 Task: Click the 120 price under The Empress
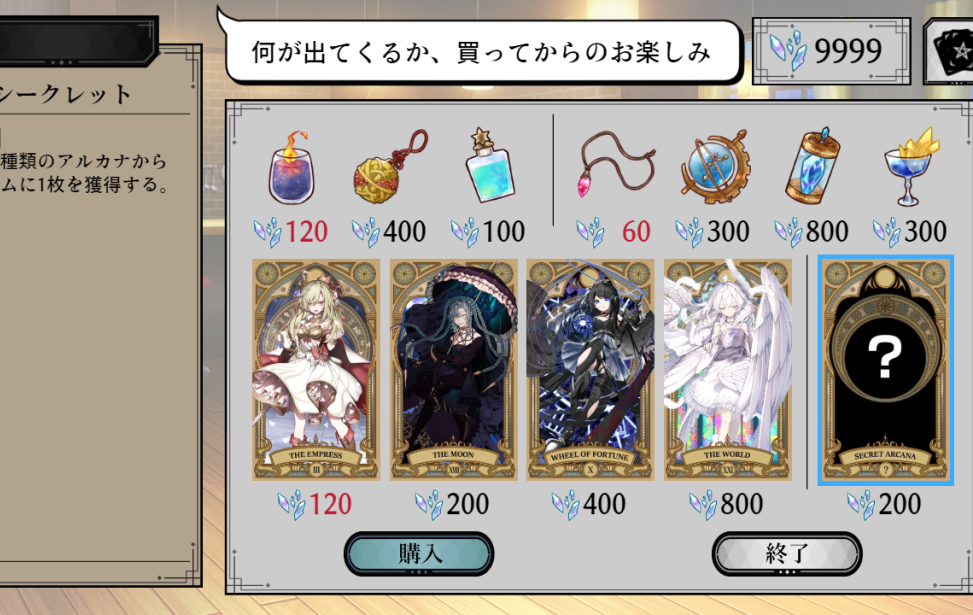tap(330, 504)
